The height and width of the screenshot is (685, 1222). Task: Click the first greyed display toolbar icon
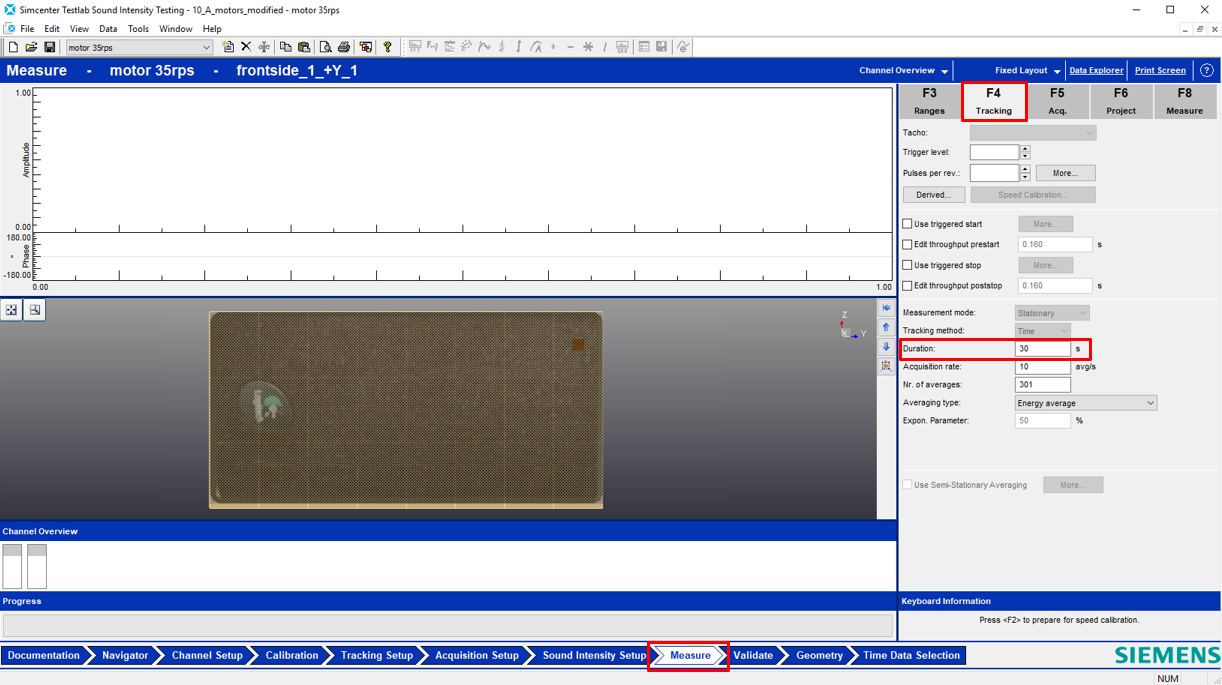click(415, 47)
